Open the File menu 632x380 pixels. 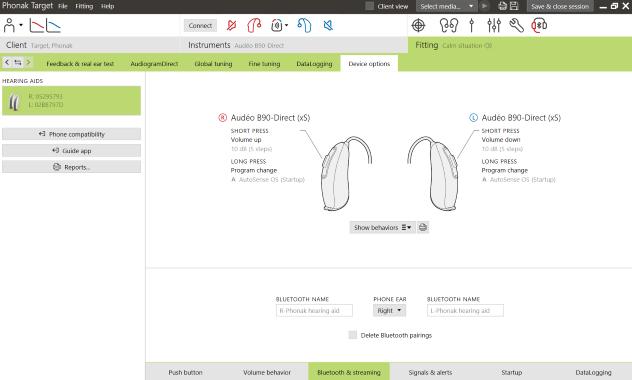(x=63, y=6)
